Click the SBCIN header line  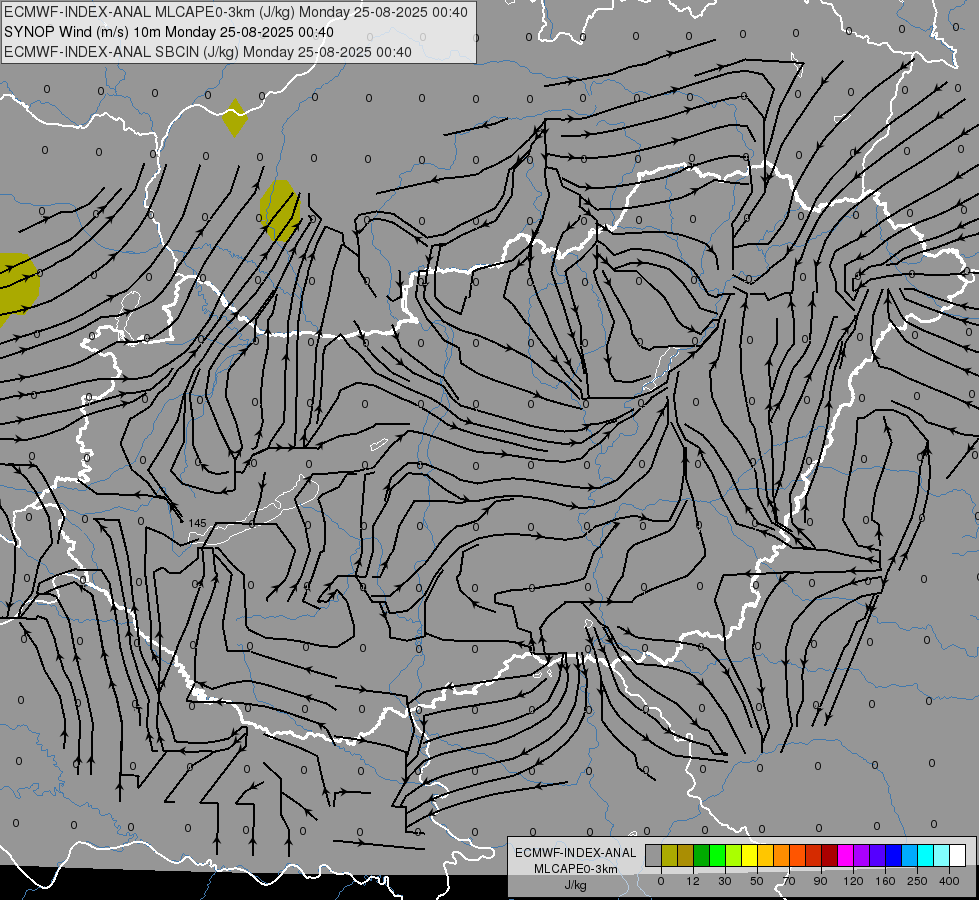point(208,52)
